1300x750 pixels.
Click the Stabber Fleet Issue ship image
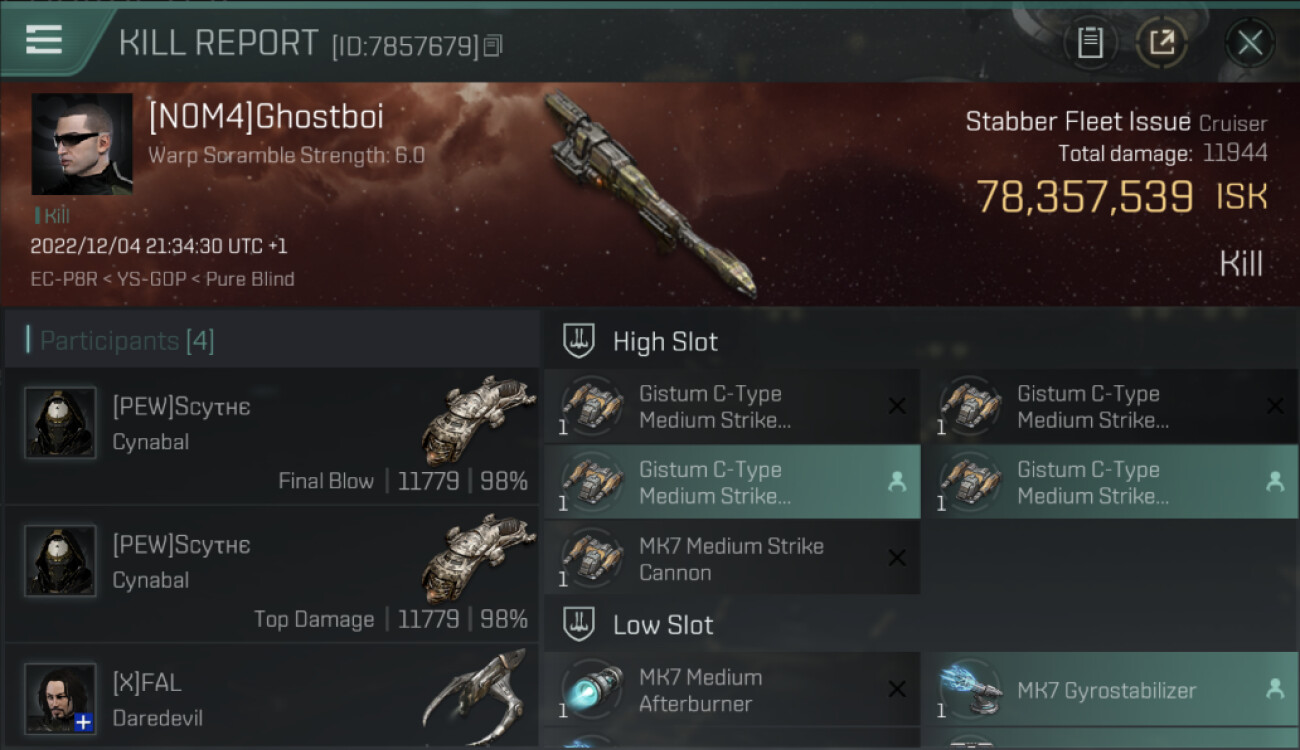point(650,195)
